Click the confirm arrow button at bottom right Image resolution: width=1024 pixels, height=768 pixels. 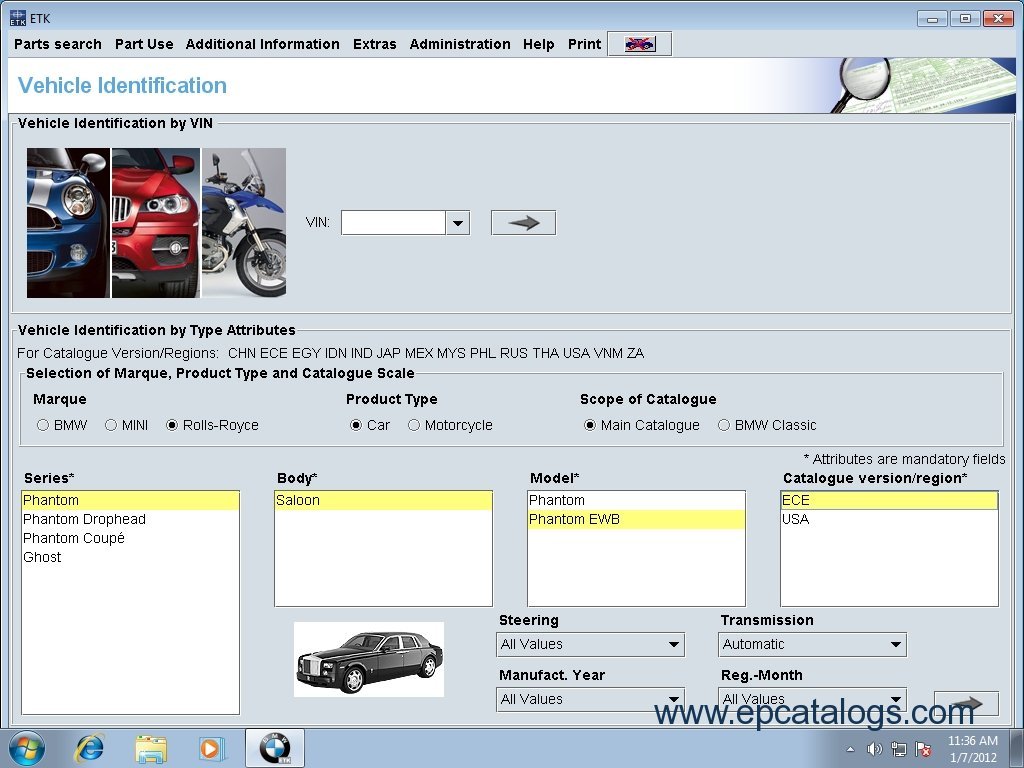(x=966, y=703)
